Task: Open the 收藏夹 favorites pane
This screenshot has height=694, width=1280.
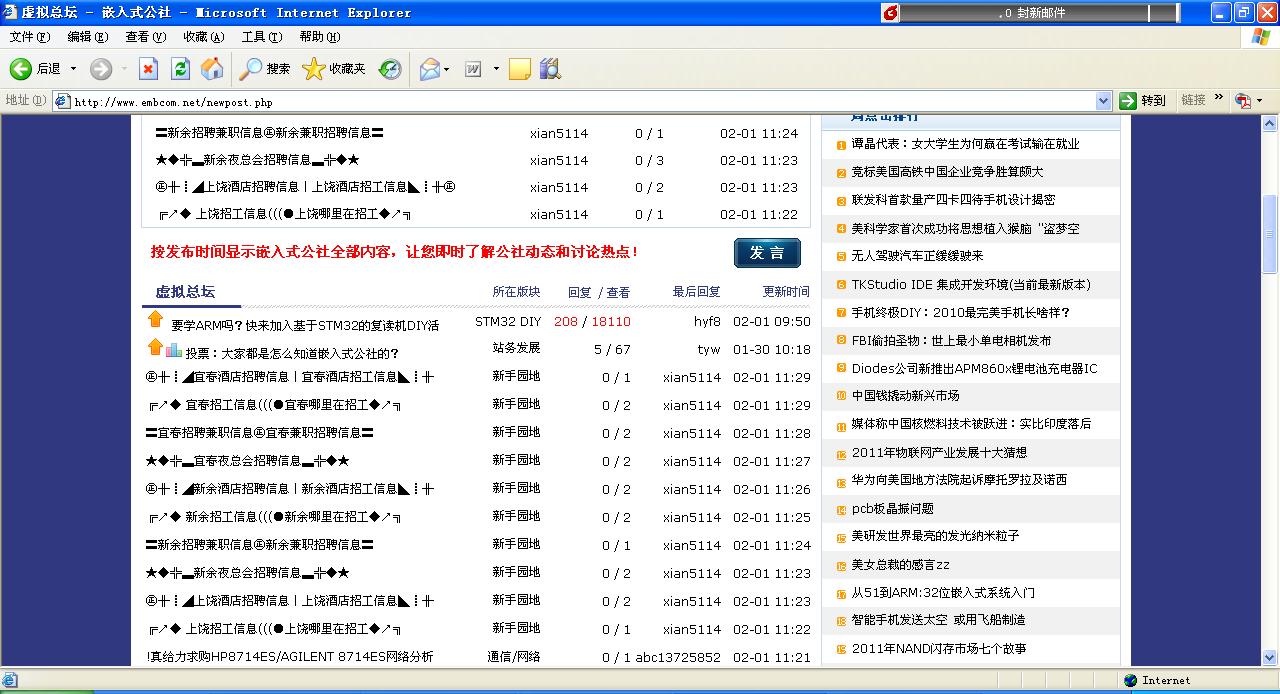Action: 334,69
